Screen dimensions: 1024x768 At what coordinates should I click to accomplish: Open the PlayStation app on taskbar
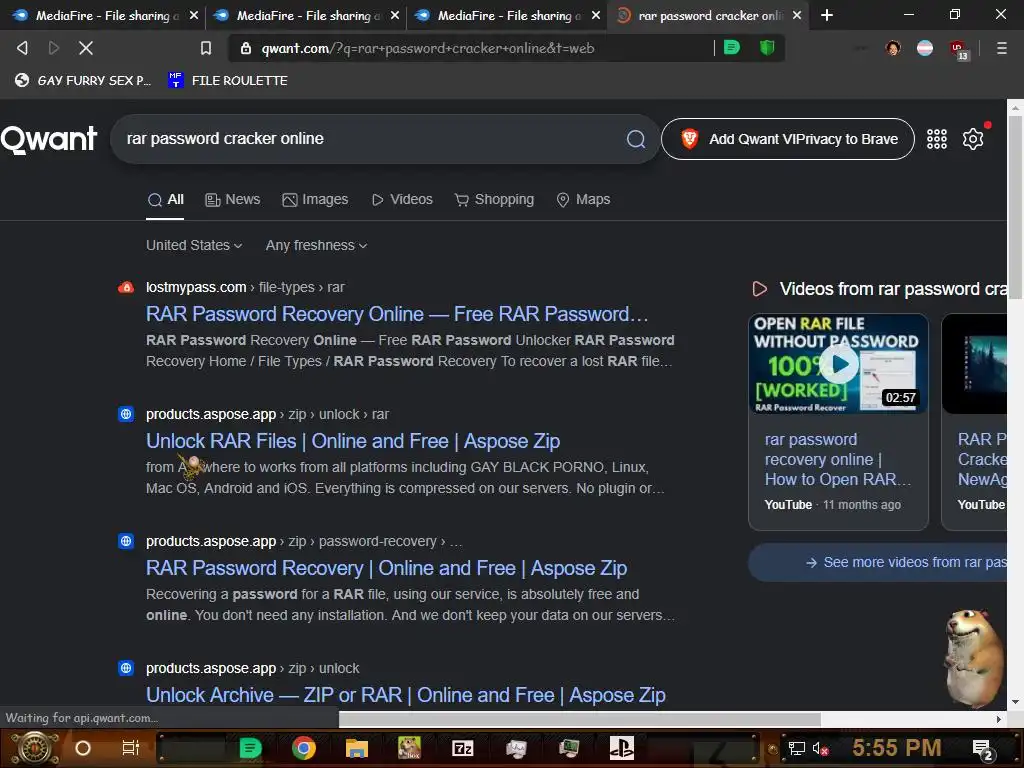pos(621,748)
